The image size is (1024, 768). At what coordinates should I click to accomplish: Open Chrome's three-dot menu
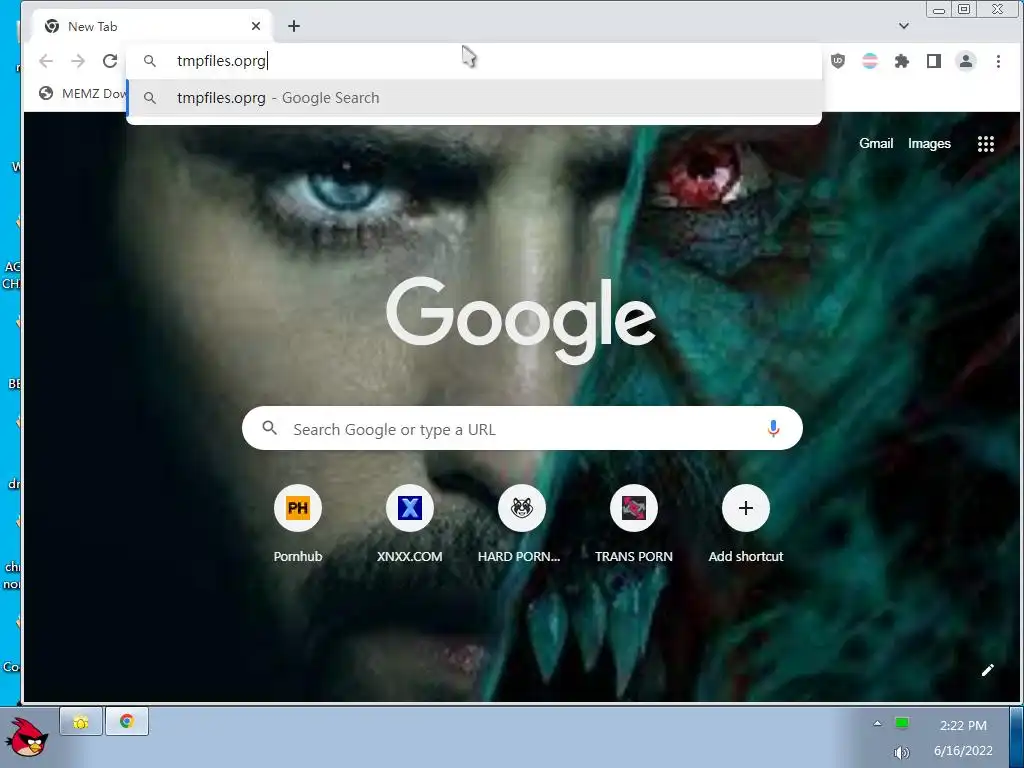[x=998, y=61]
